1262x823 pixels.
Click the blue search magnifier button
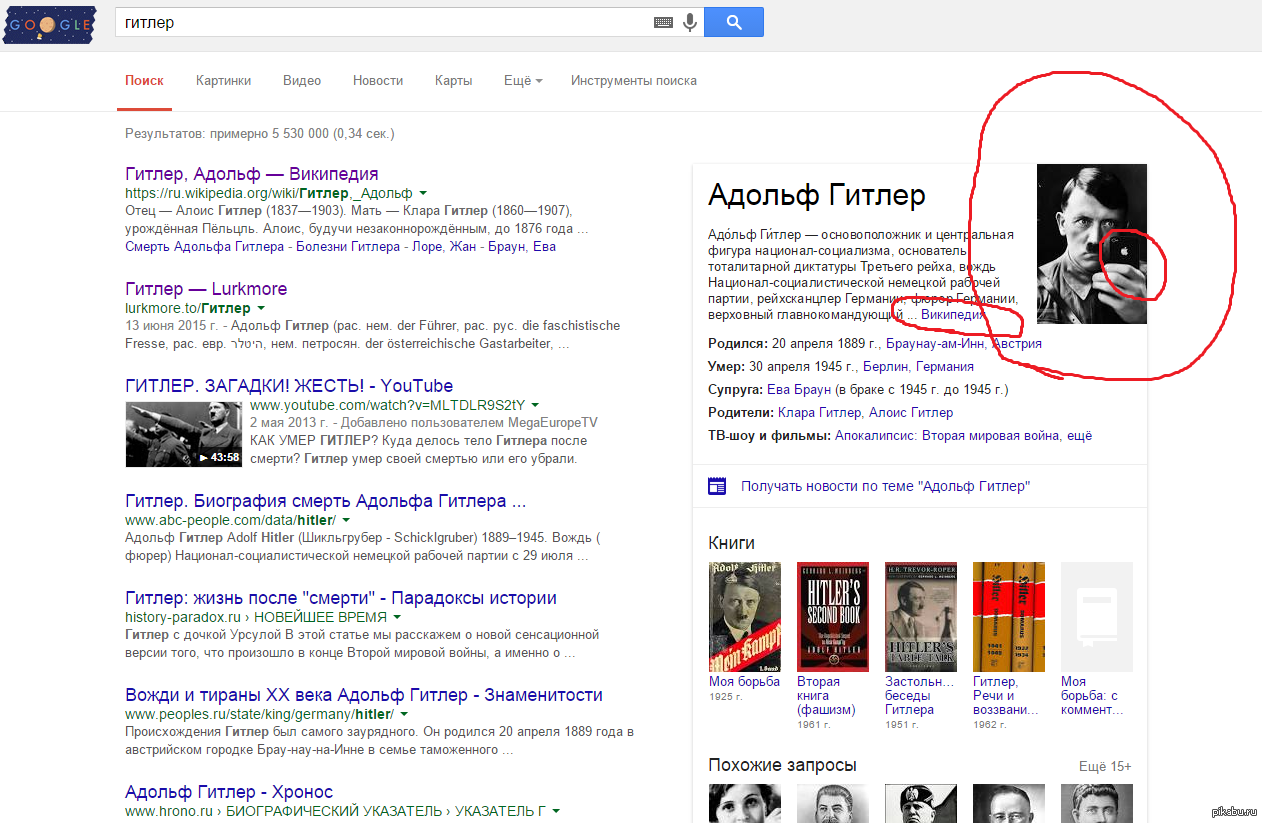click(x=734, y=22)
